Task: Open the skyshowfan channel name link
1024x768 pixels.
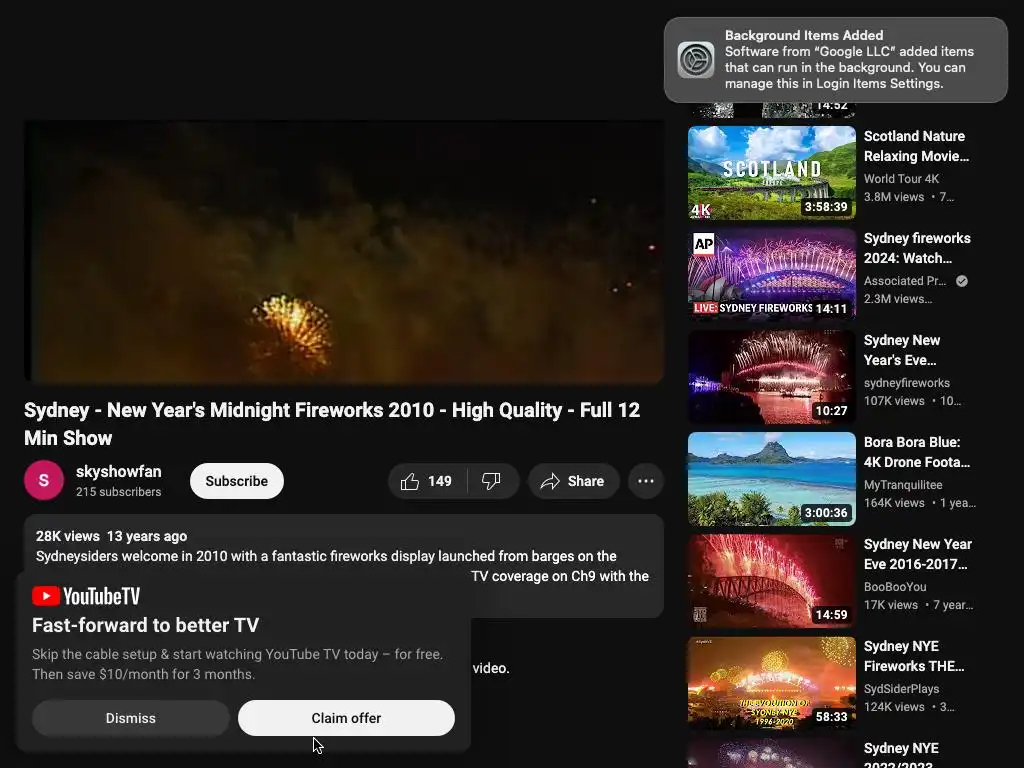Action: coord(118,472)
